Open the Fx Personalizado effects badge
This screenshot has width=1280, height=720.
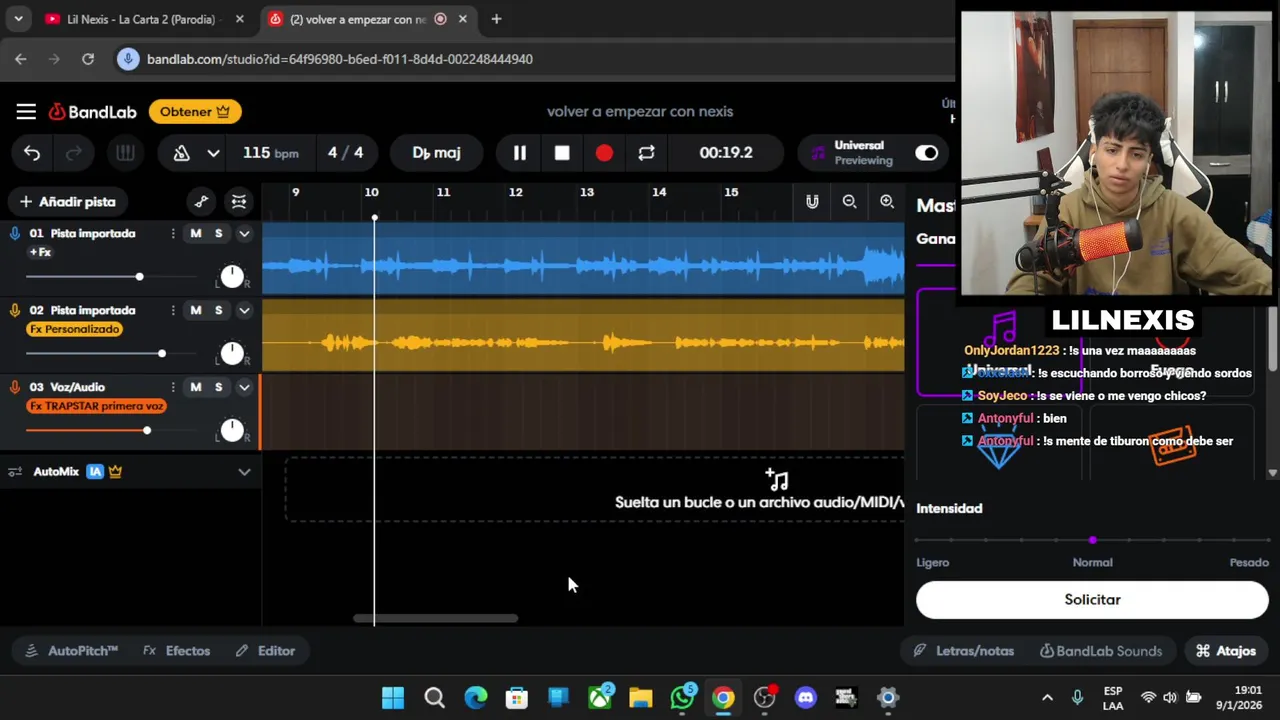[75, 329]
